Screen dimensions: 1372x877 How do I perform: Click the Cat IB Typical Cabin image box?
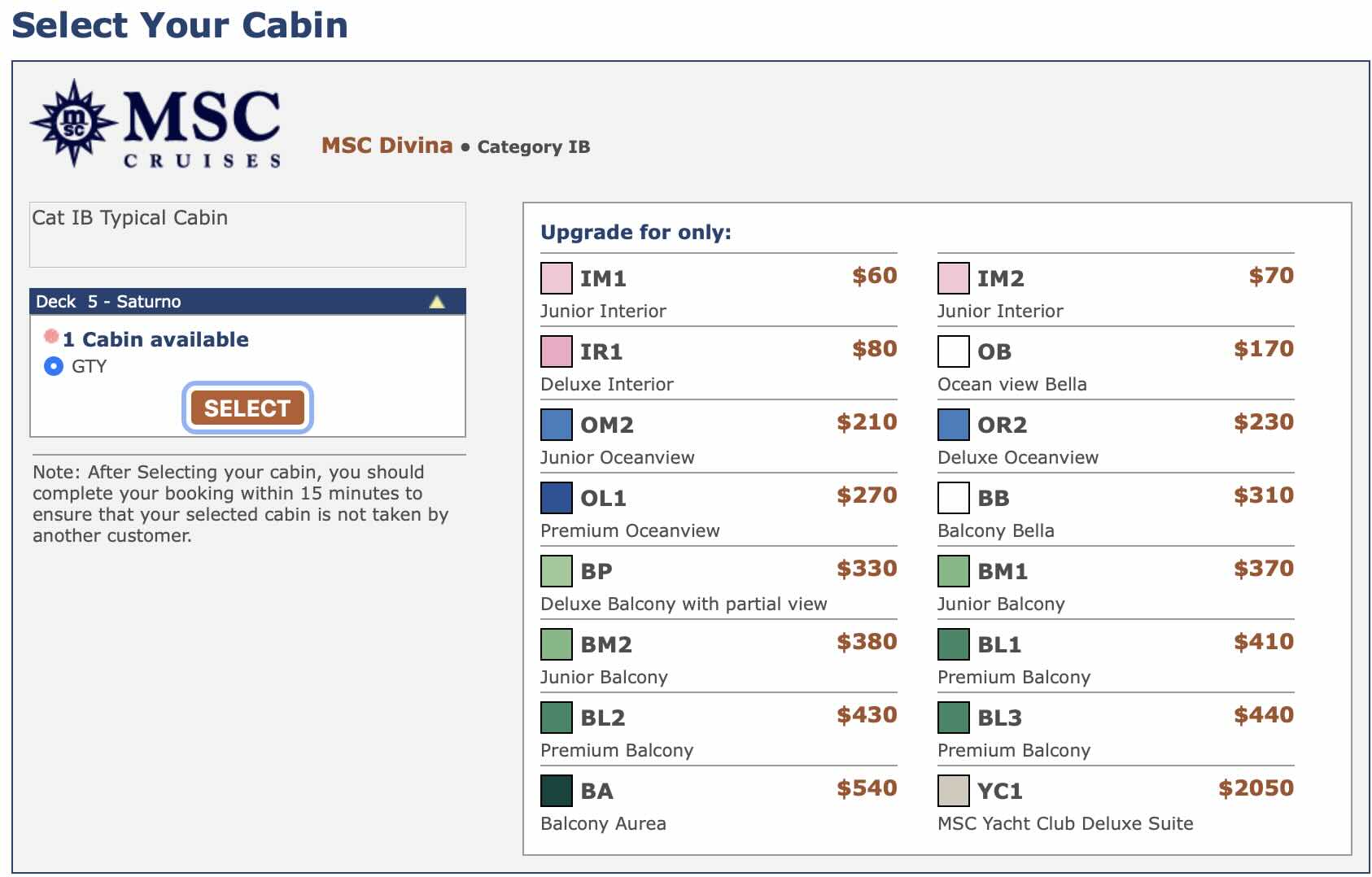coord(247,234)
